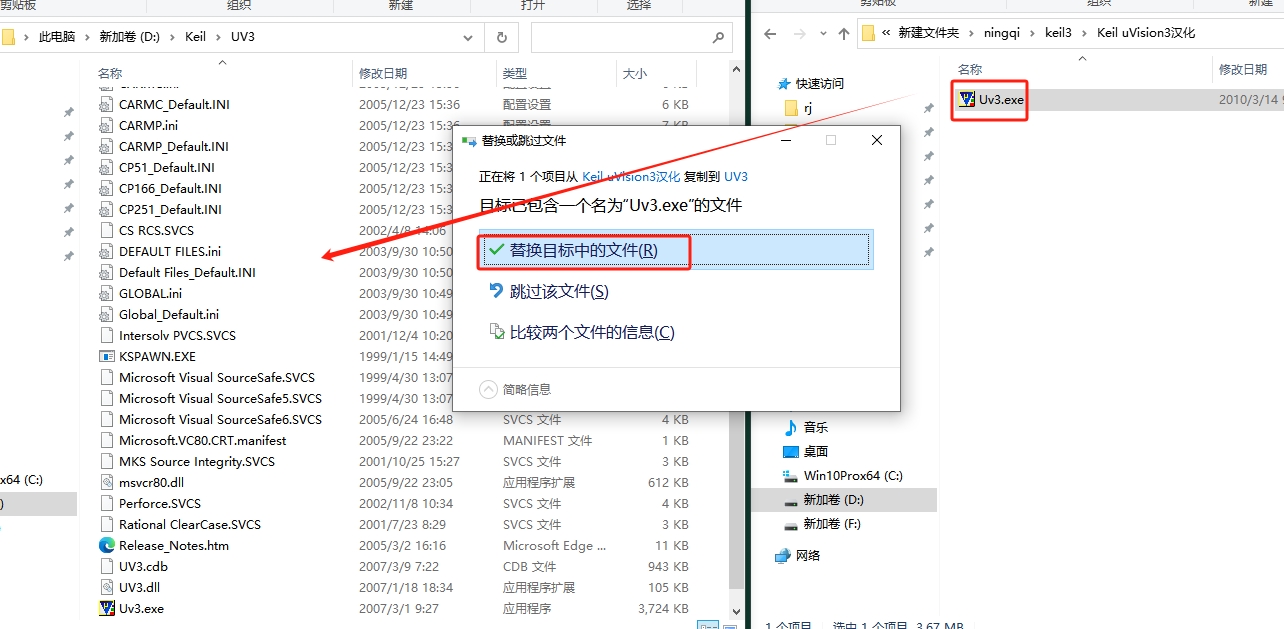This screenshot has width=1284, height=629.
Task: Click the Uv3.exe icon in the right window
Action: [x=966, y=99]
